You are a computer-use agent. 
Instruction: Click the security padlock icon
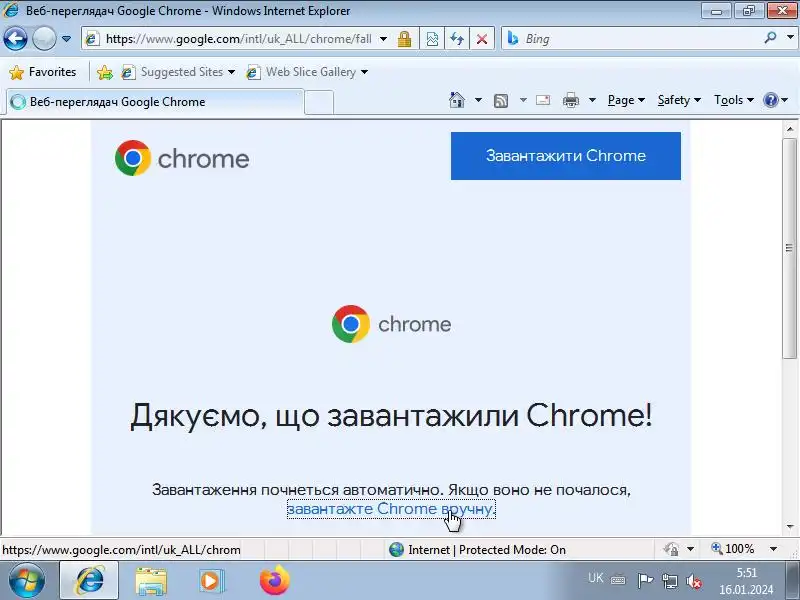click(405, 39)
